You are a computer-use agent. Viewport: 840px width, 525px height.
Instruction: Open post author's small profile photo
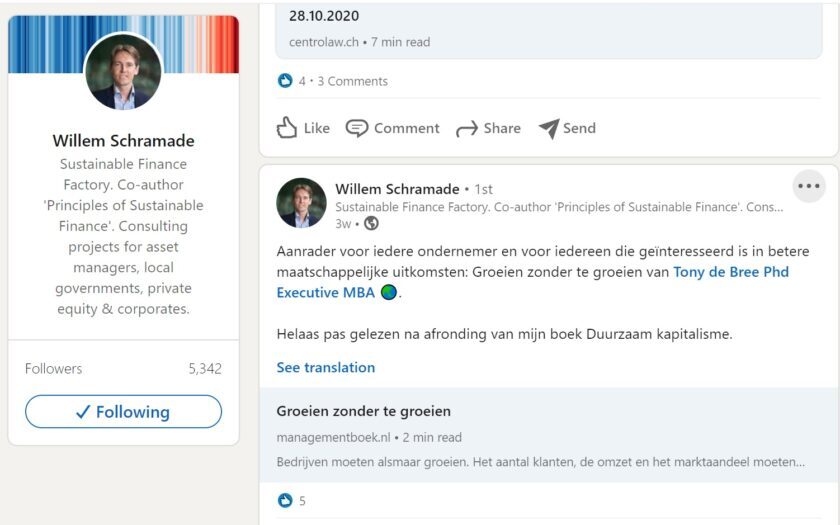tap(301, 203)
